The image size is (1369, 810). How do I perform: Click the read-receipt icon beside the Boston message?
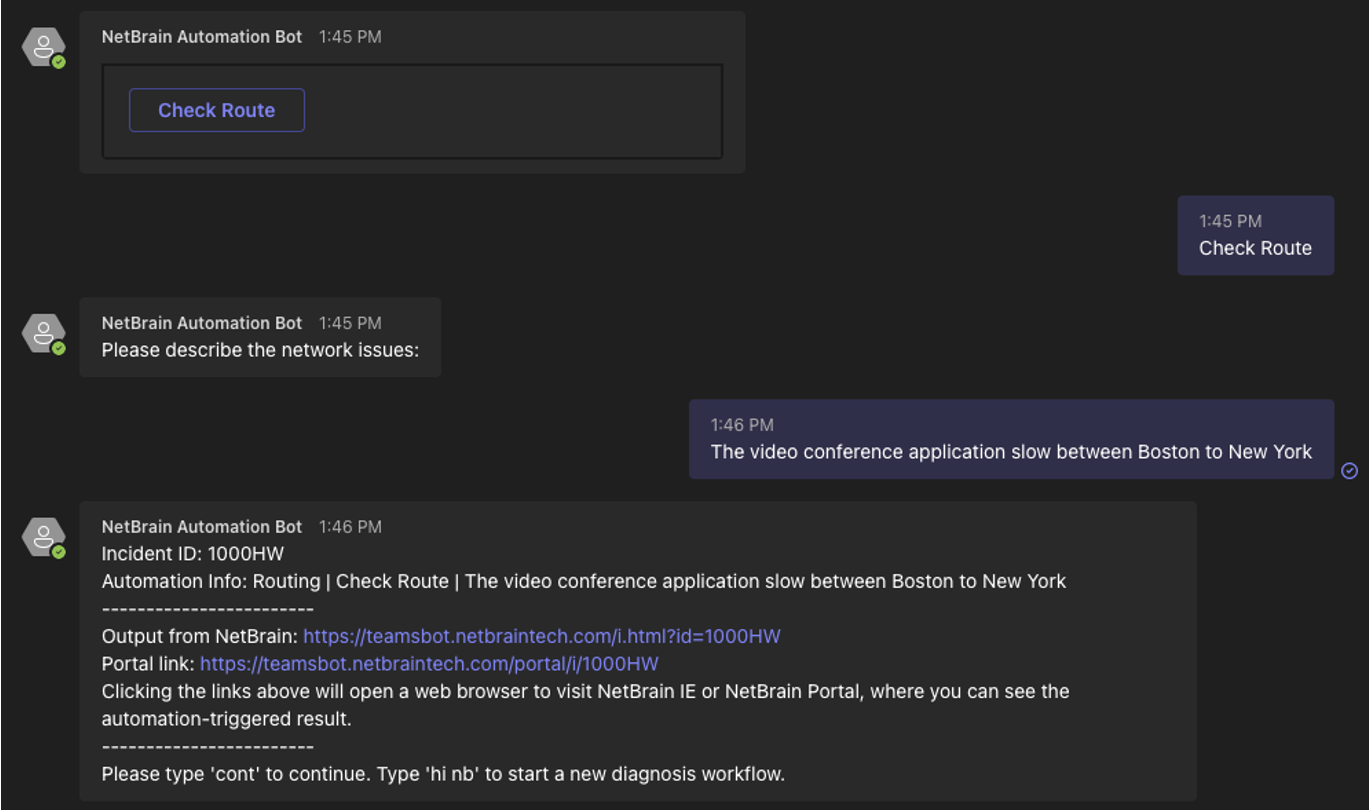[1350, 471]
